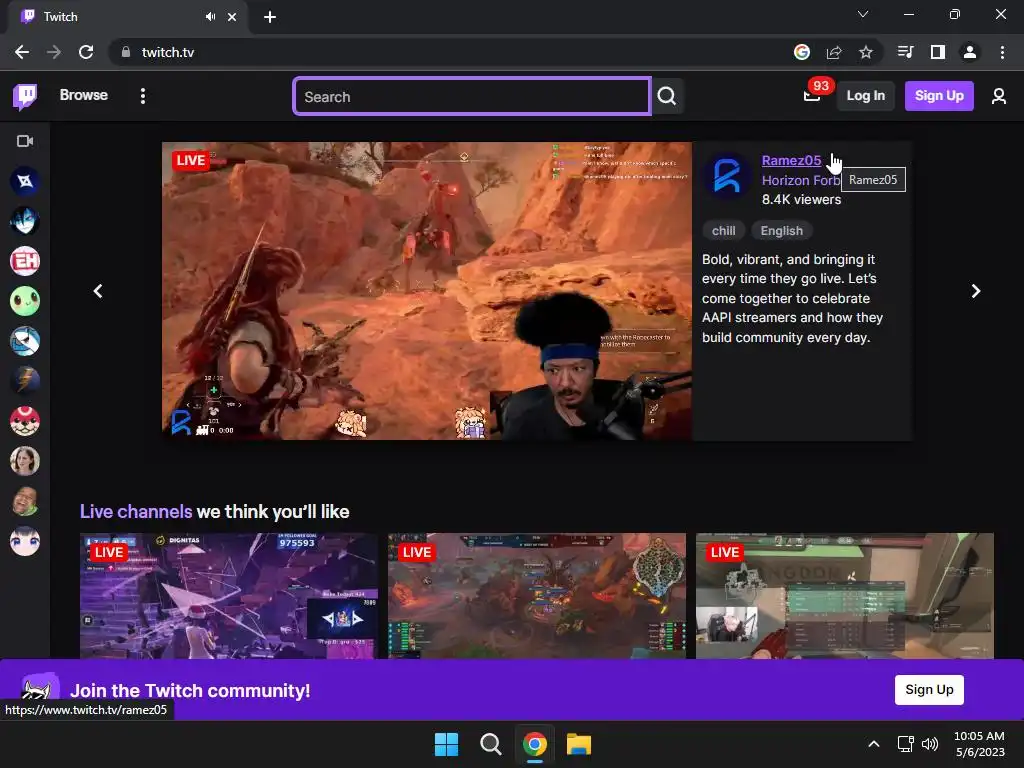Open the woman portrait sidebar channel avatar
The height and width of the screenshot is (768, 1024).
click(x=25, y=461)
